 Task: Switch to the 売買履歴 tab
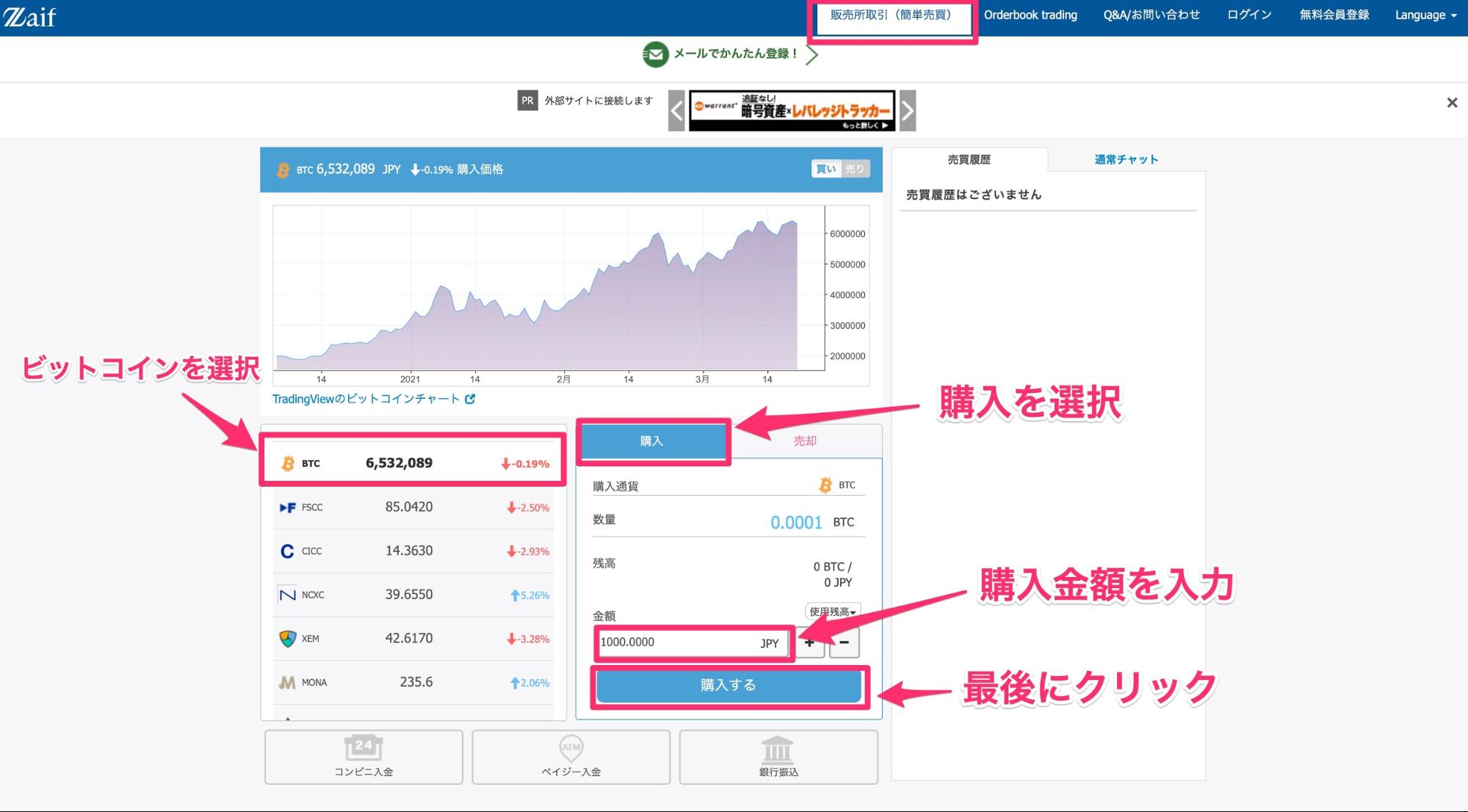(969, 159)
